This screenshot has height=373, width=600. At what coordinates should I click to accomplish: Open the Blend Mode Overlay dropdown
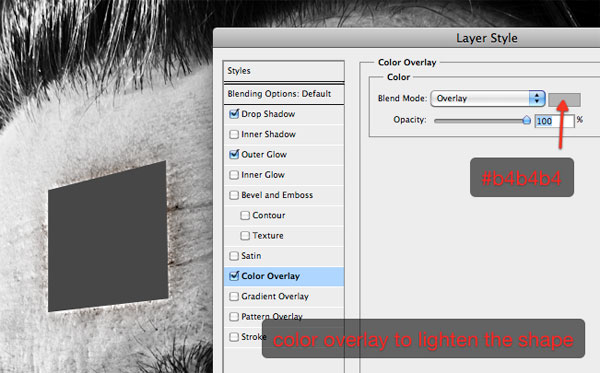(488, 98)
